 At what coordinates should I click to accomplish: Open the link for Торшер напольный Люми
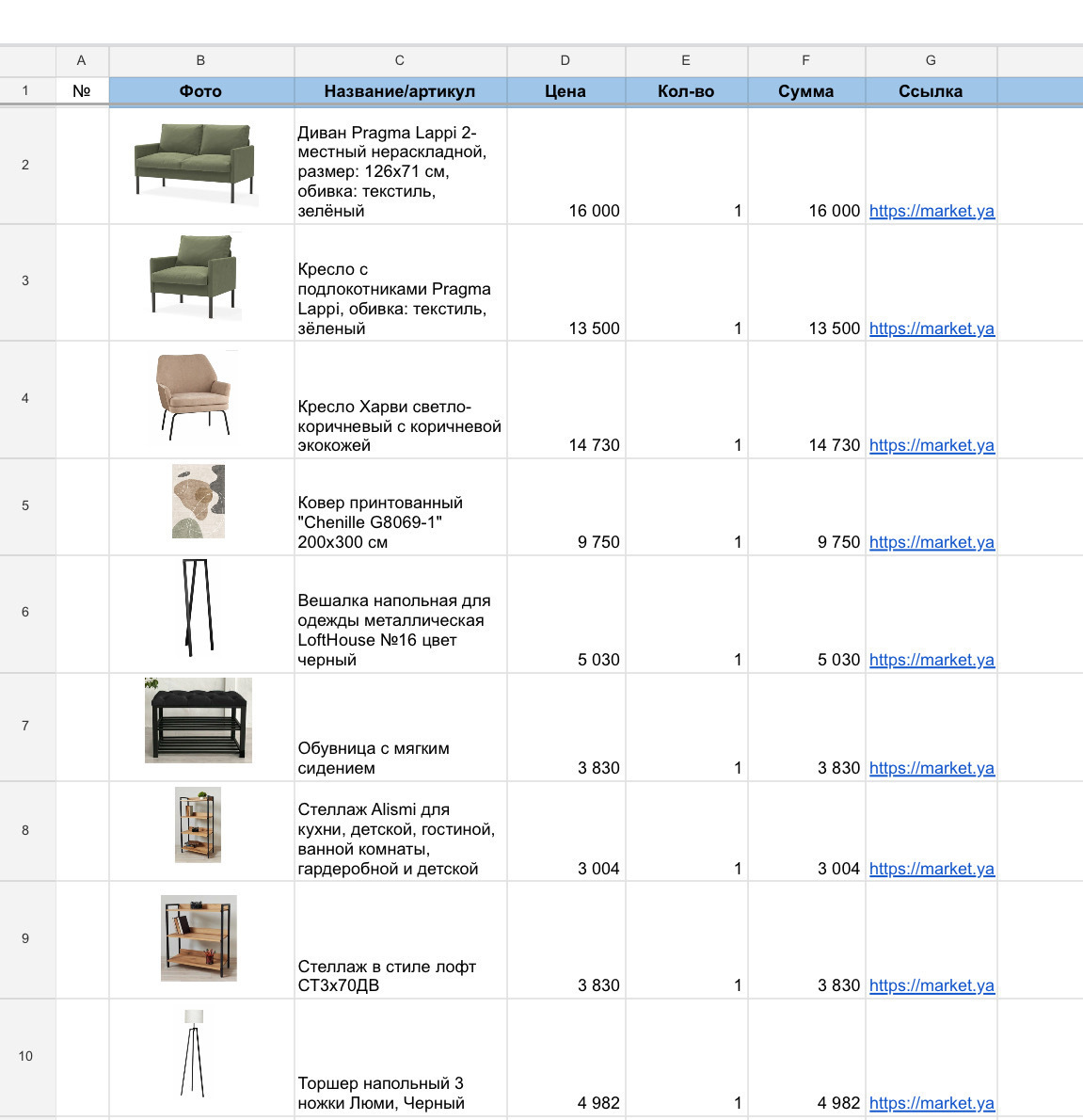pos(932,1103)
